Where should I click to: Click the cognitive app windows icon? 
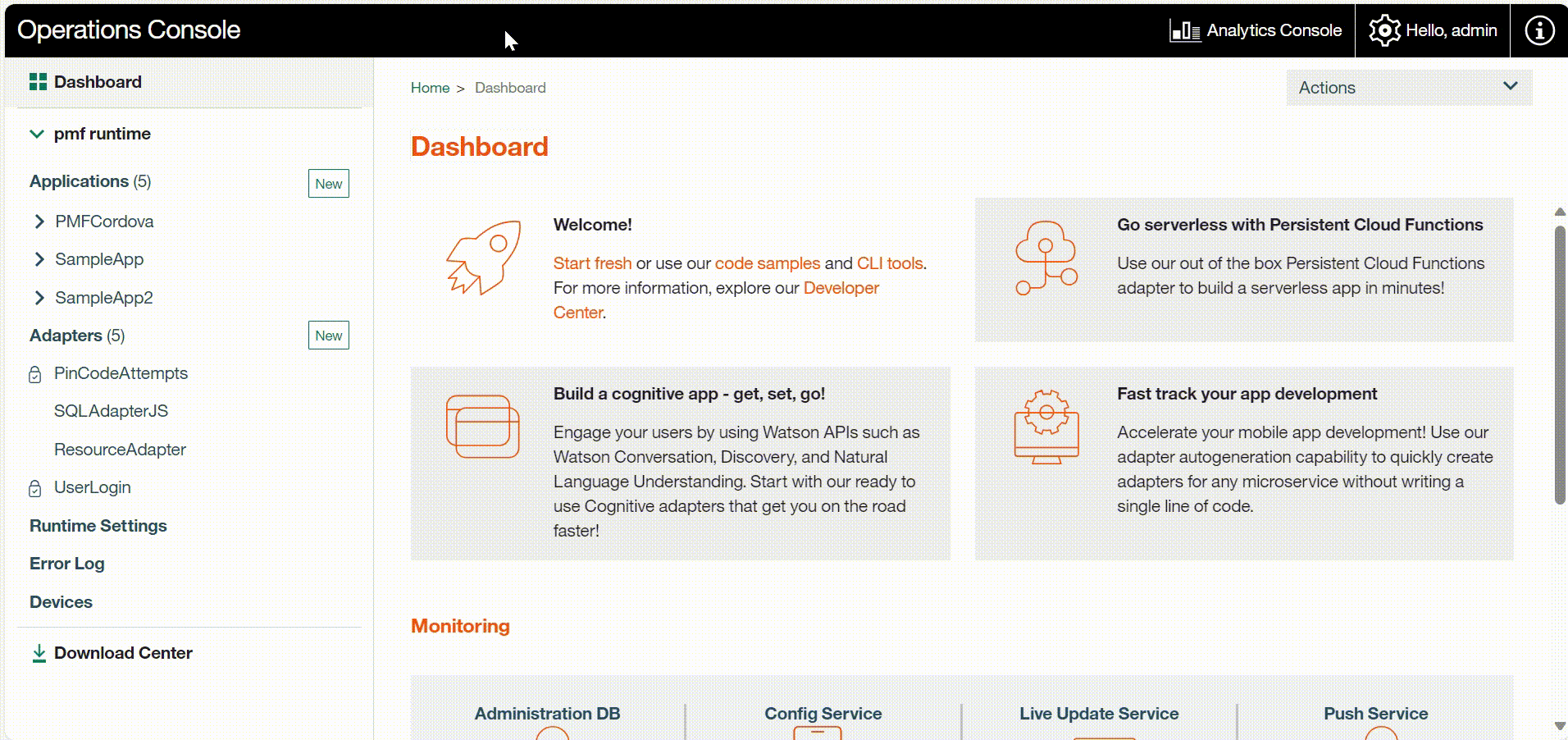(482, 427)
